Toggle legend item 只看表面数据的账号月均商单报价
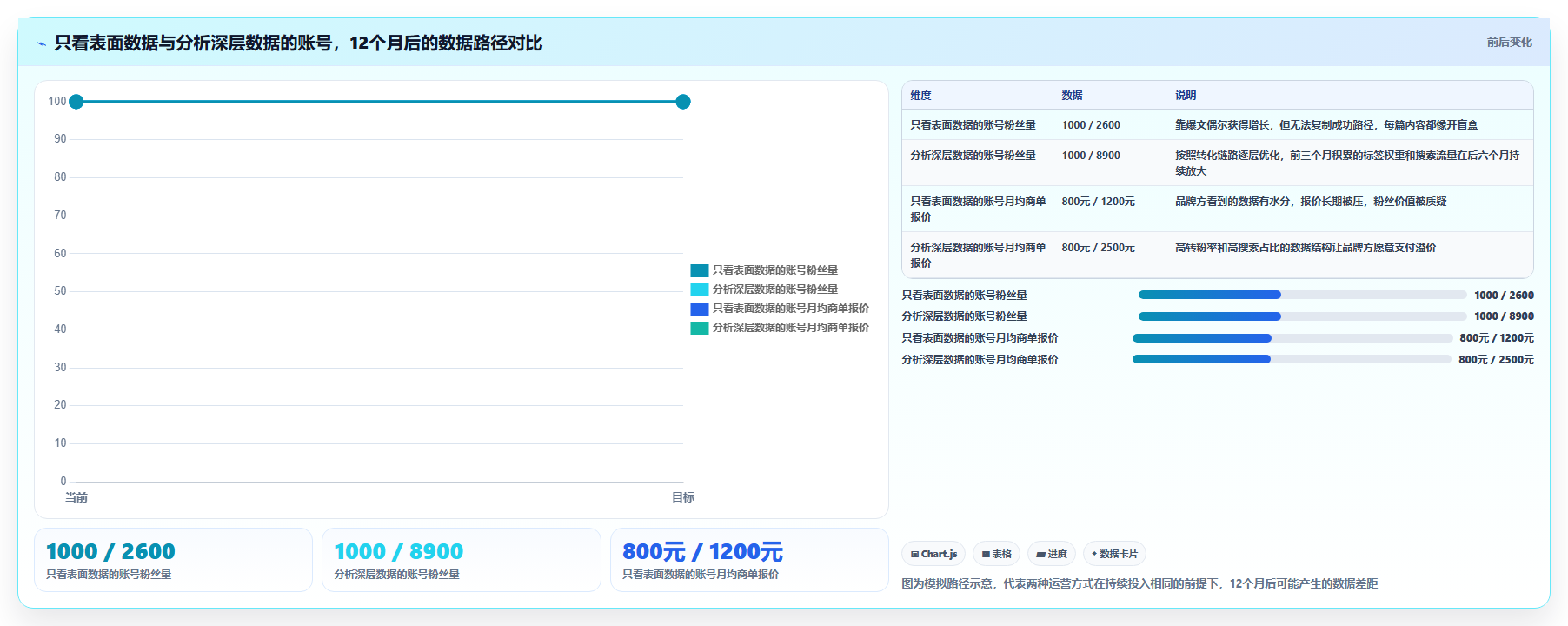The width and height of the screenshot is (1568, 626). click(x=780, y=309)
